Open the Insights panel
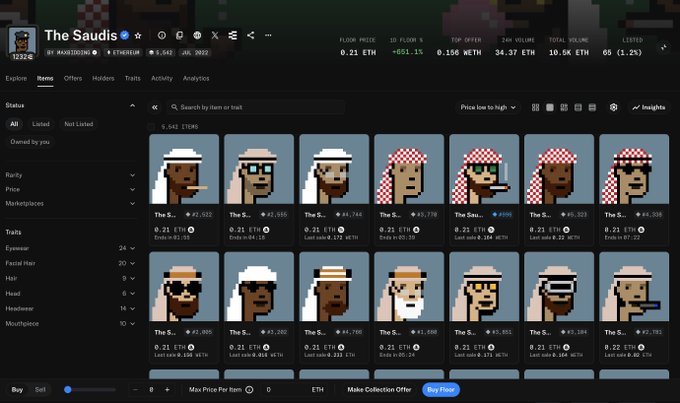 click(x=649, y=107)
